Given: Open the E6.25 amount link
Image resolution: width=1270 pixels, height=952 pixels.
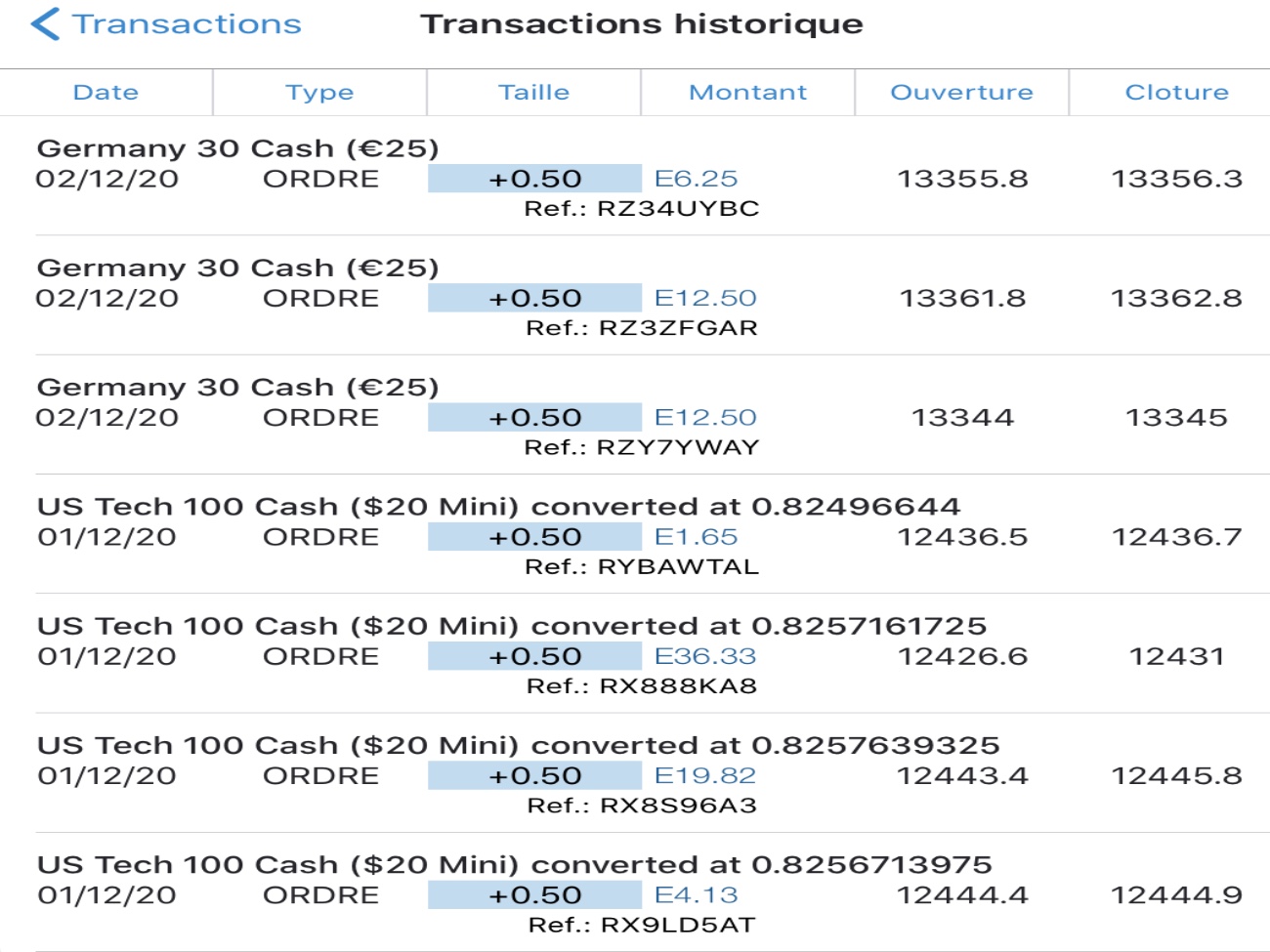Looking at the screenshot, I should point(696,179).
